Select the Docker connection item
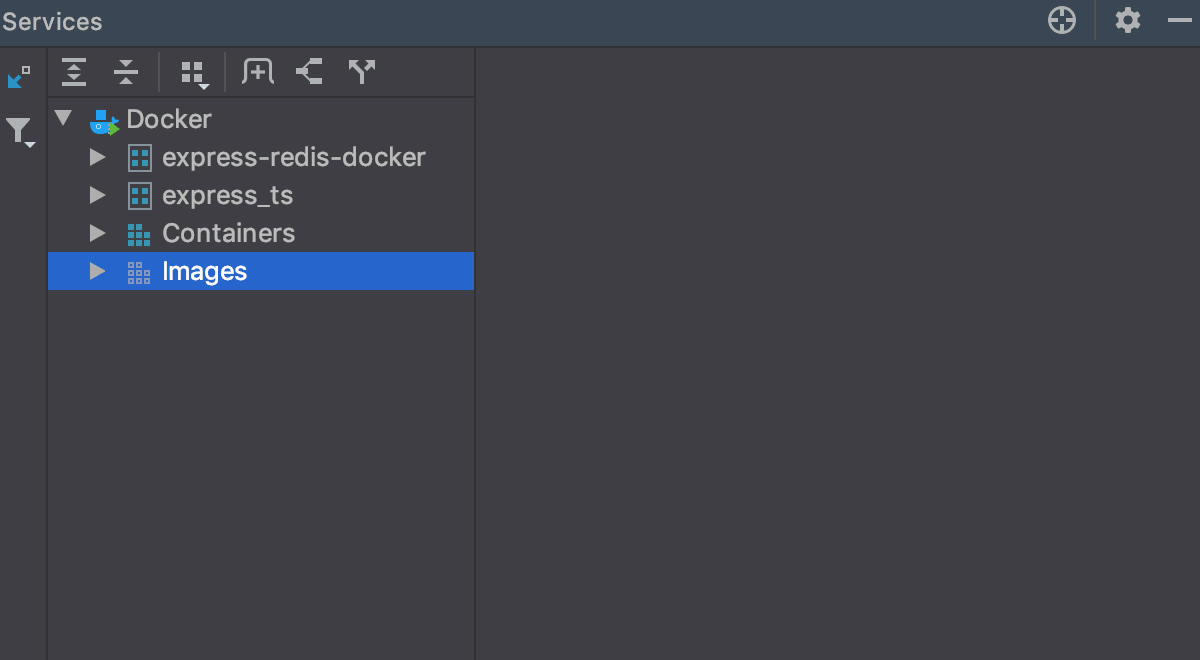1200x660 pixels. [x=169, y=119]
